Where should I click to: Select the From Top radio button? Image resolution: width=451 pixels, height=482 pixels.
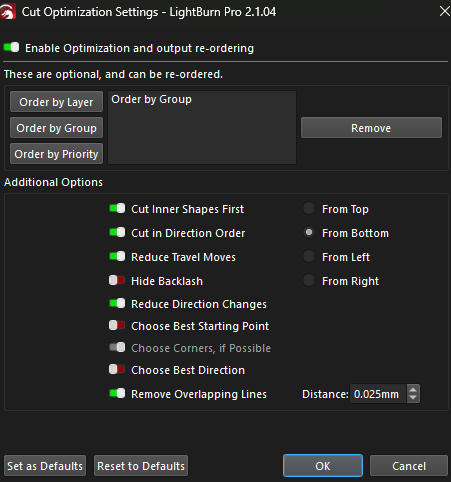pyautogui.click(x=309, y=208)
